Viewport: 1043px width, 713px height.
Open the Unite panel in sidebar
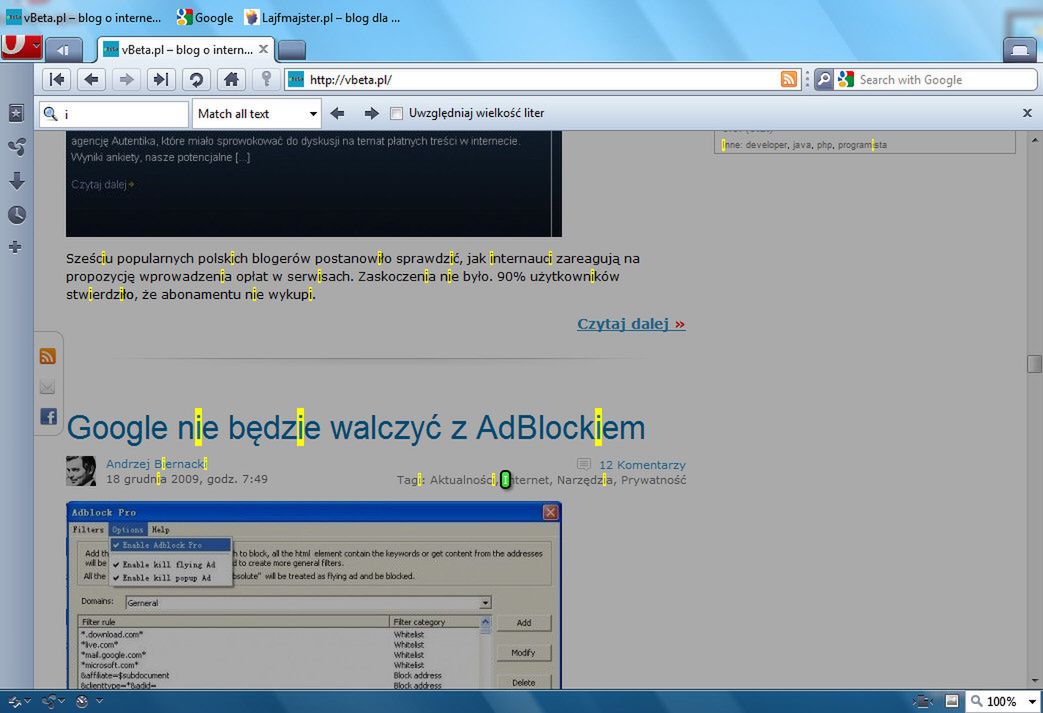pos(17,147)
